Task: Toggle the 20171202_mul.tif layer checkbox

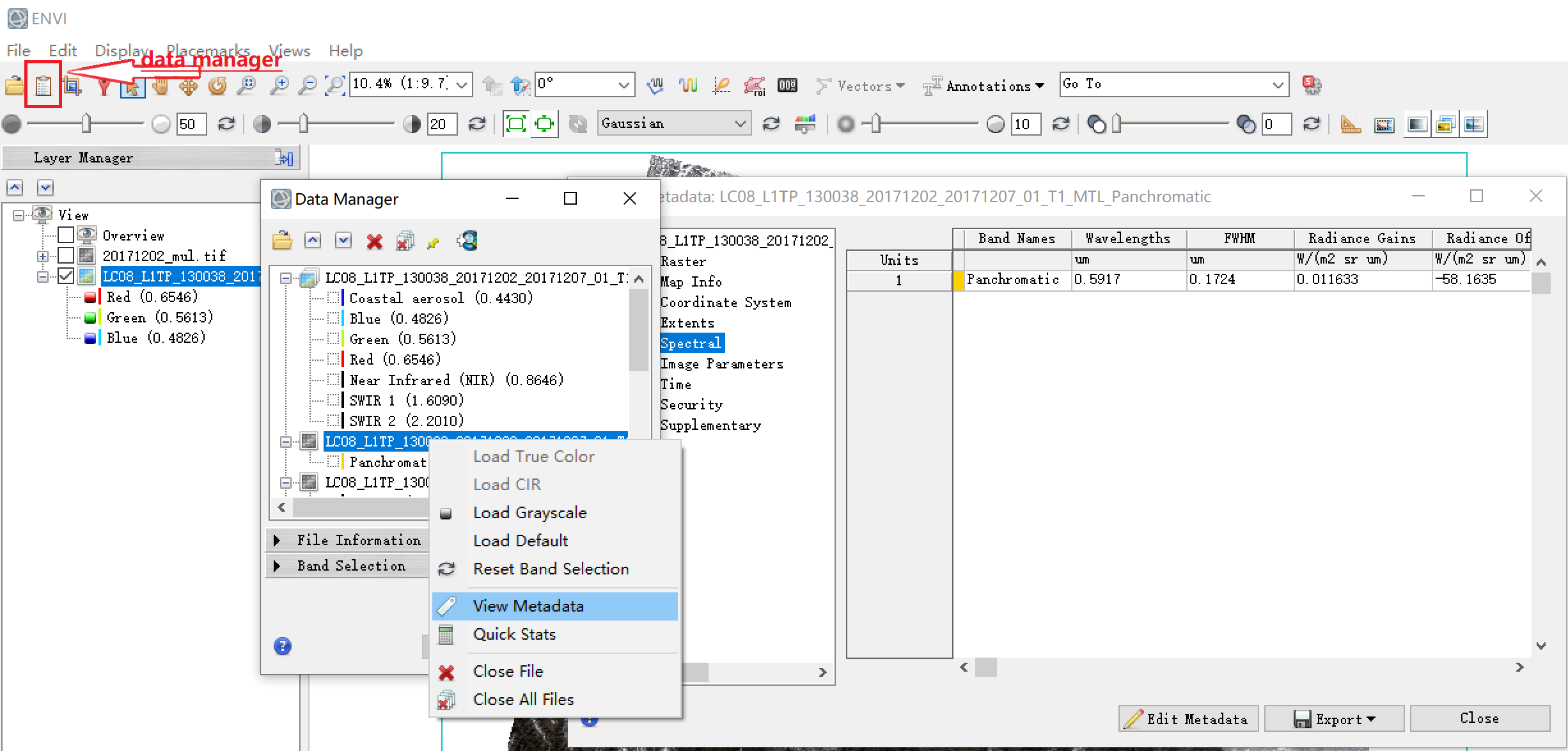Action: tap(66, 256)
